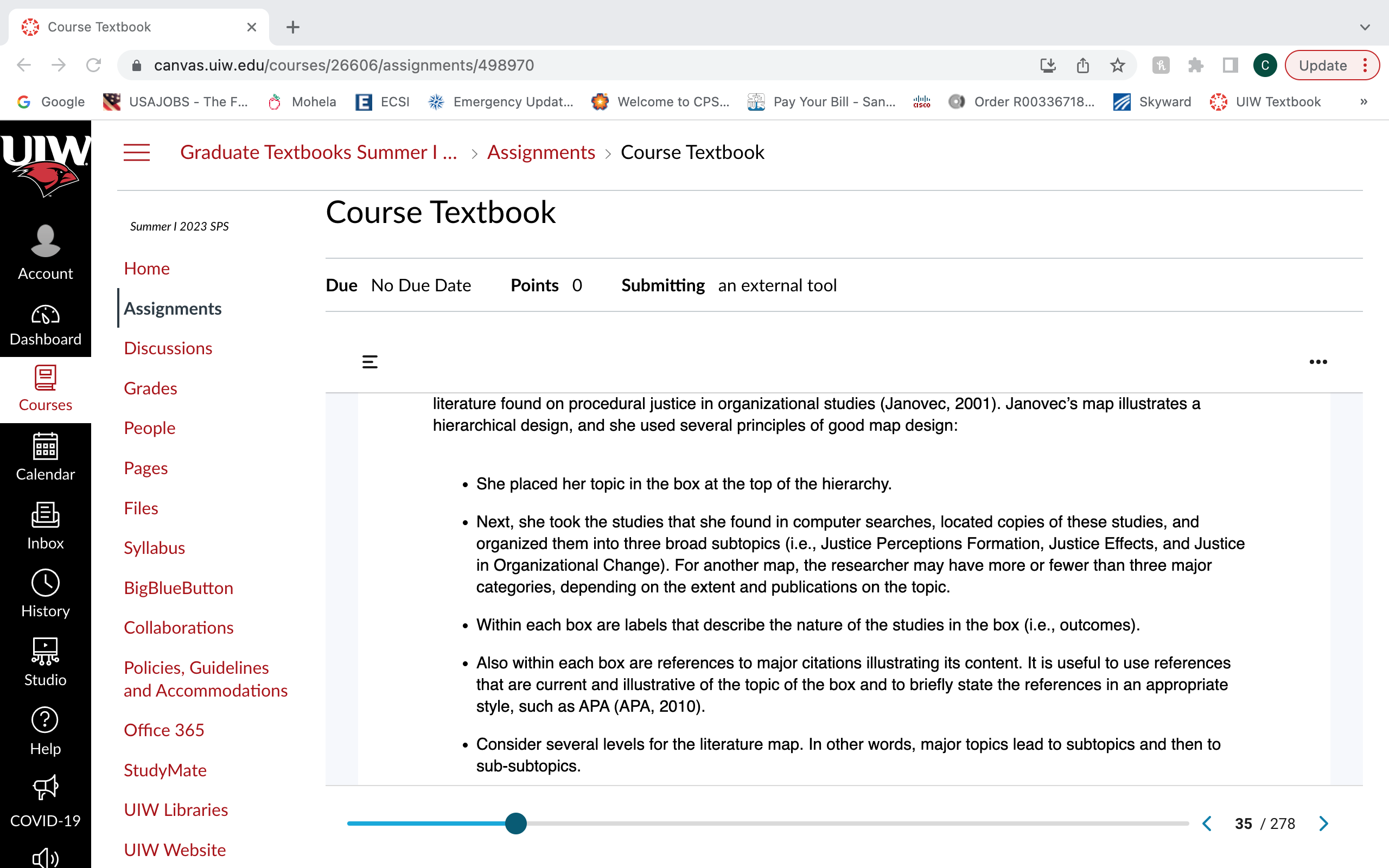Open History in the global sidebar

pyautogui.click(x=46, y=594)
